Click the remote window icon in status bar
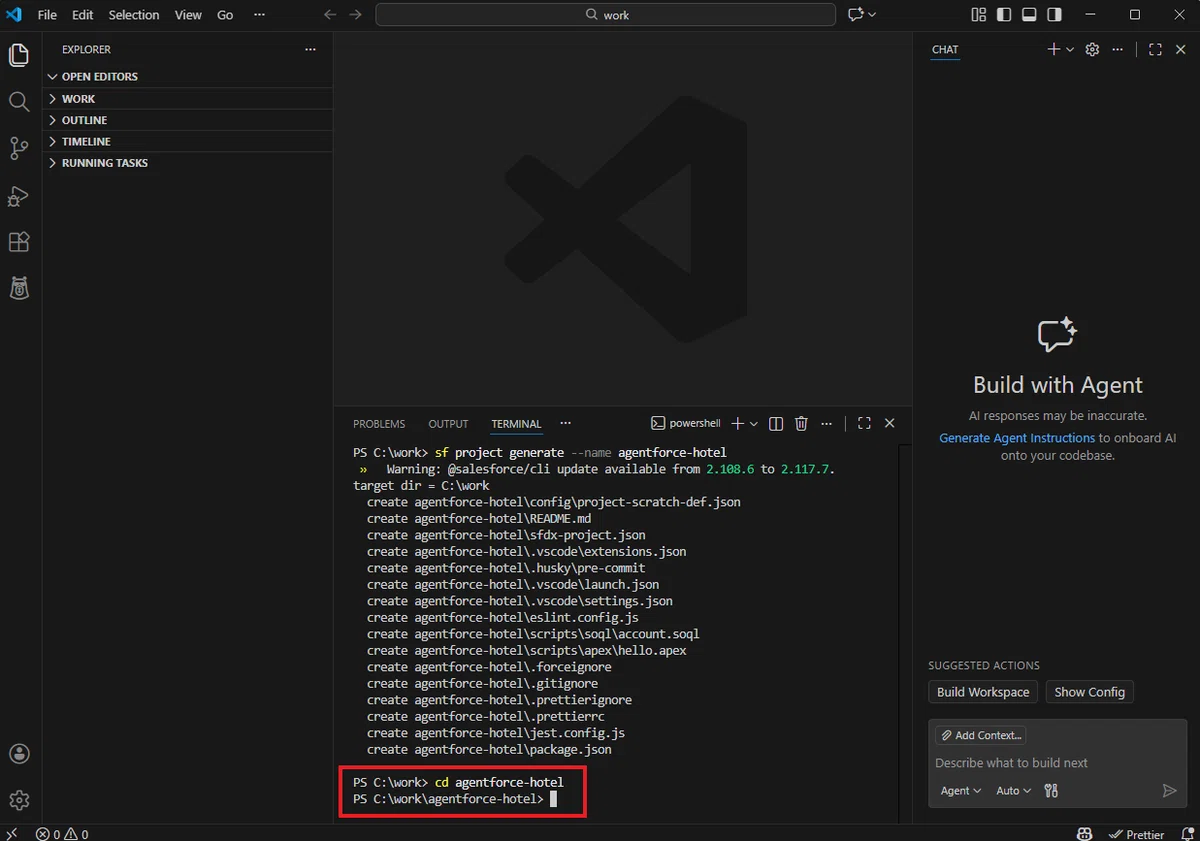The height and width of the screenshot is (841, 1200). point(11,833)
